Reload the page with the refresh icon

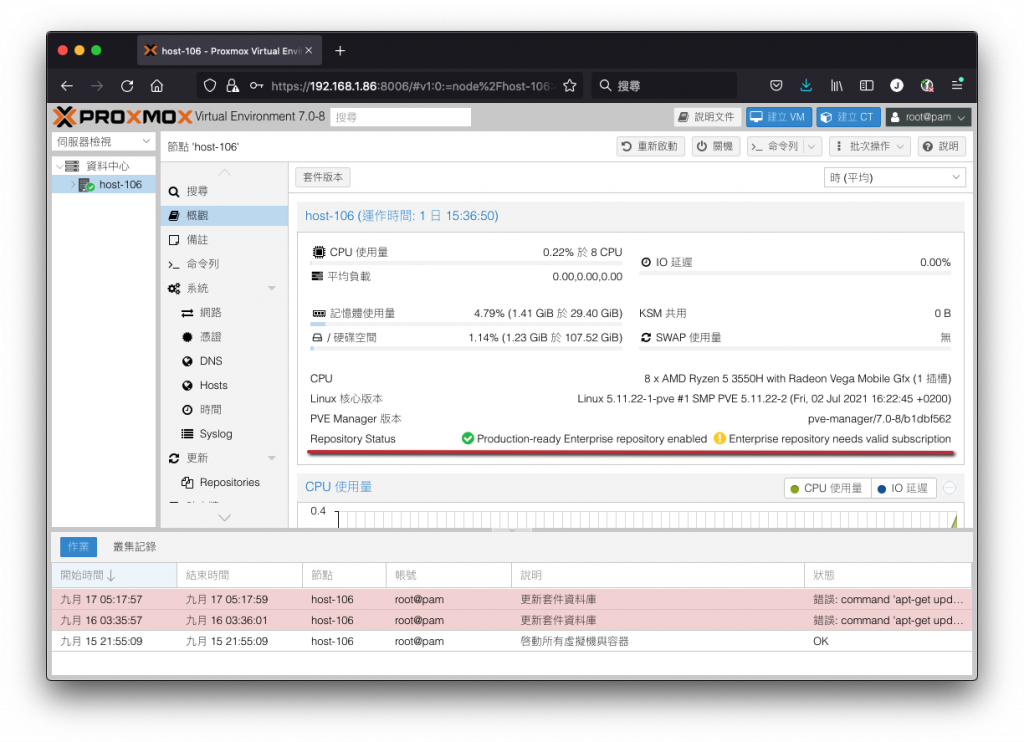[127, 86]
